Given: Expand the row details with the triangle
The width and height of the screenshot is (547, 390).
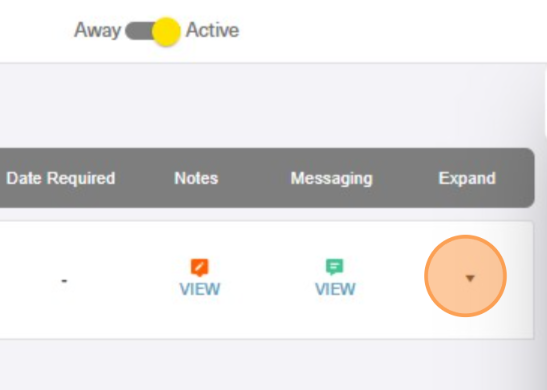Looking at the screenshot, I should [470, 278].
